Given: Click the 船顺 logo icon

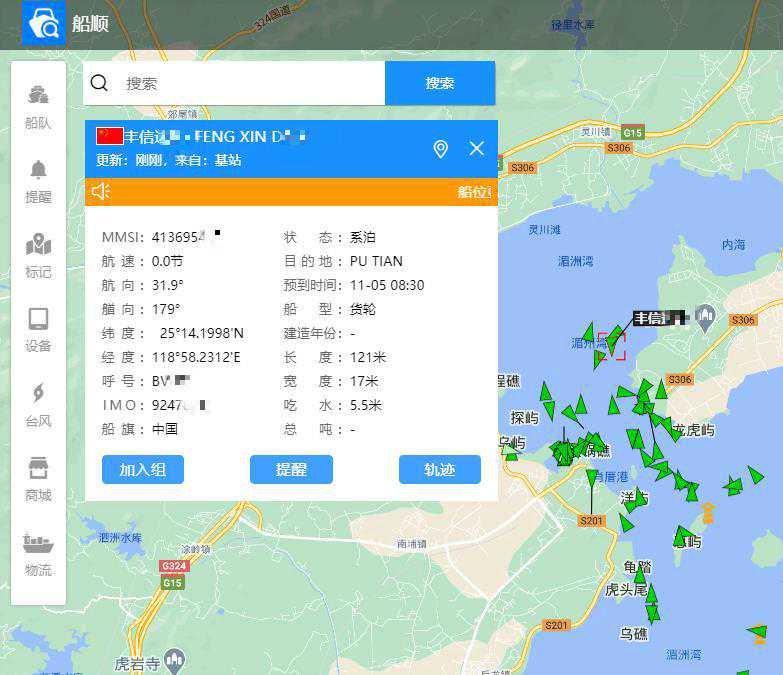Looking at the screenshot, I should point(43,24).
